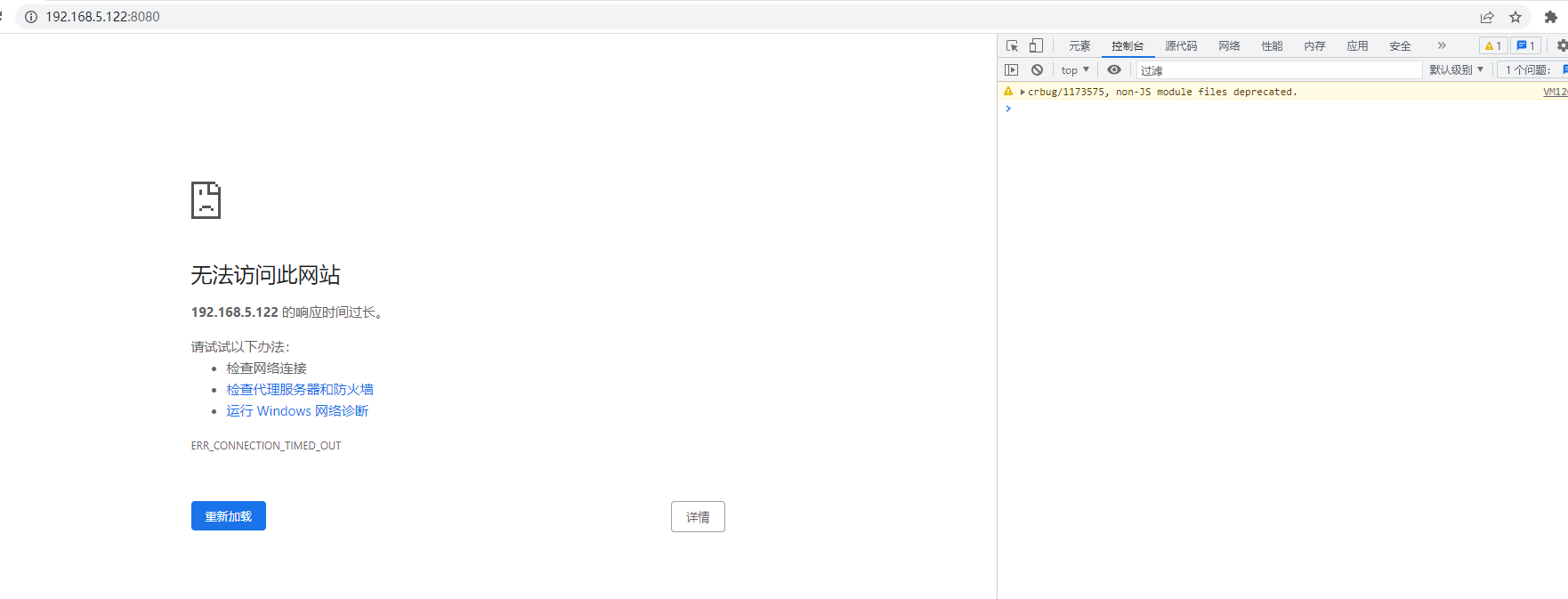Image resolution: width=1568 pixels, height=599 pixels.
Task: Show the console sidebar panel icon
Action: pos(1011,69)
